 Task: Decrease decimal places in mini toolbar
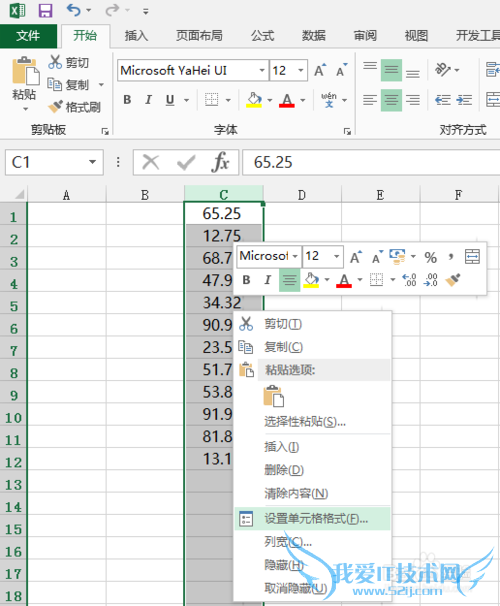(x=430, y=279)
